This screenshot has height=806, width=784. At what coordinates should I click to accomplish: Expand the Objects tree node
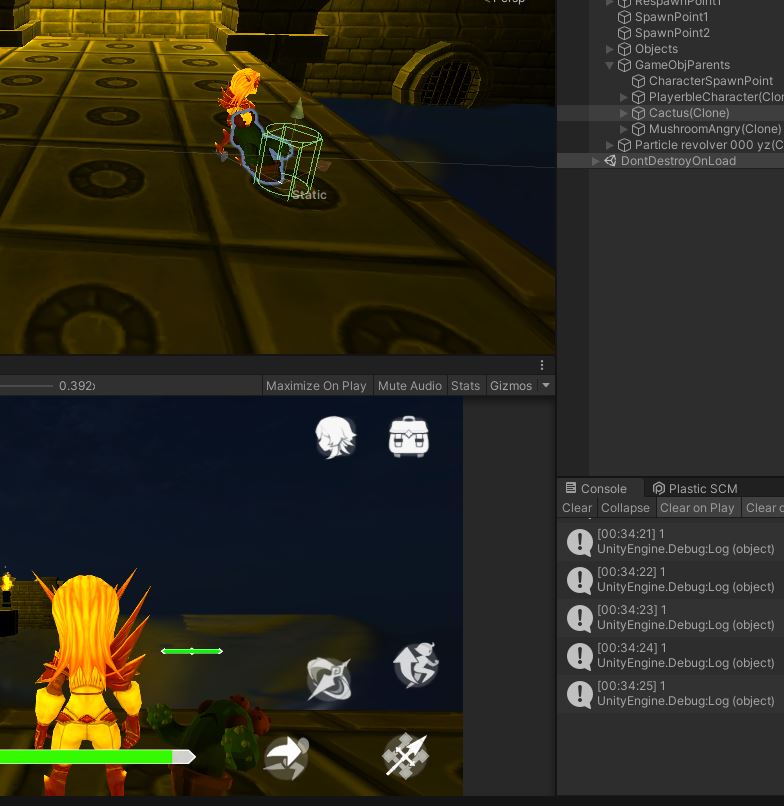click(610, 49)
